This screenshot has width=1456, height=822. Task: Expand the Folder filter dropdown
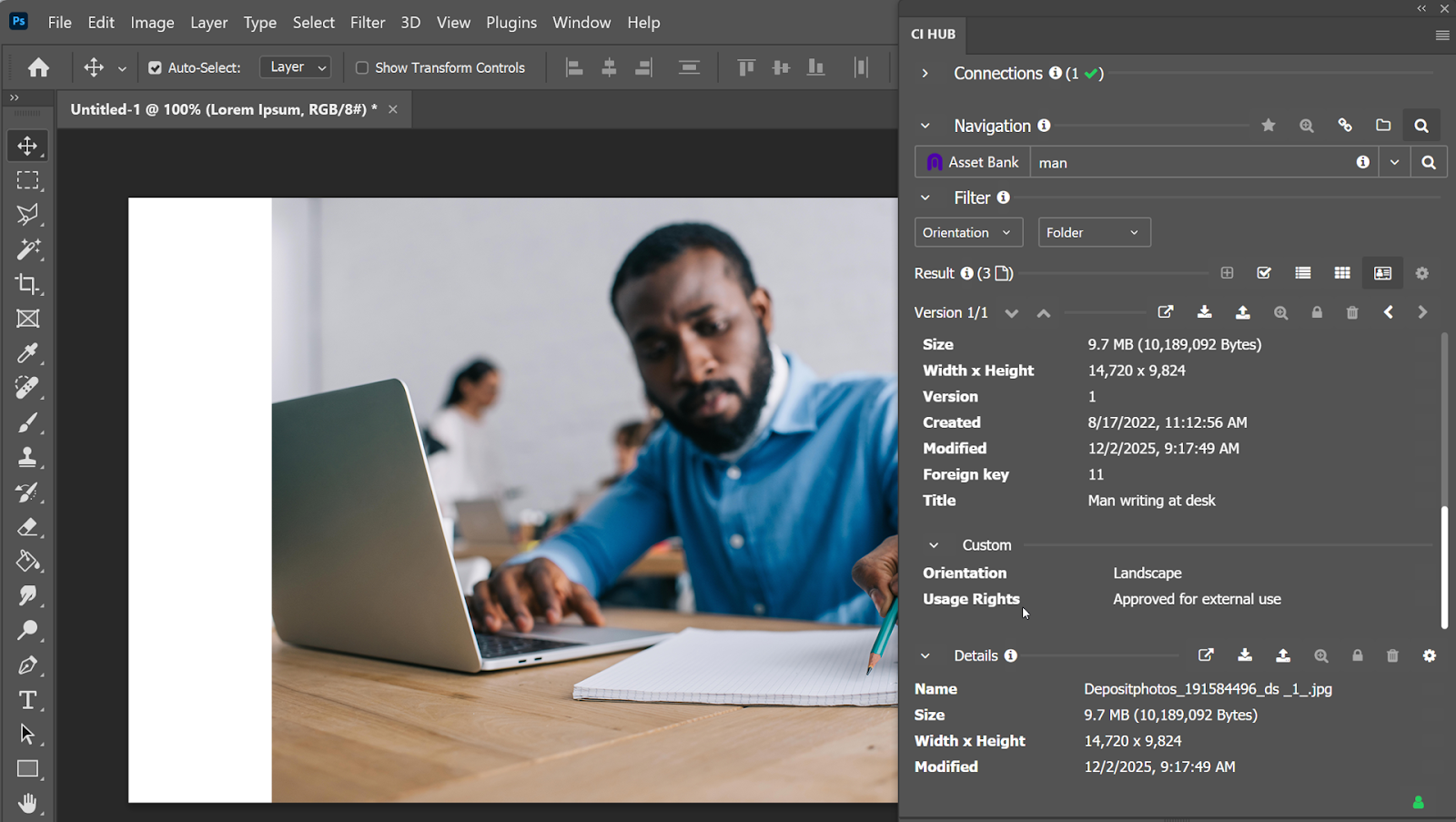pyautogui.click(x=1094, y=232)
